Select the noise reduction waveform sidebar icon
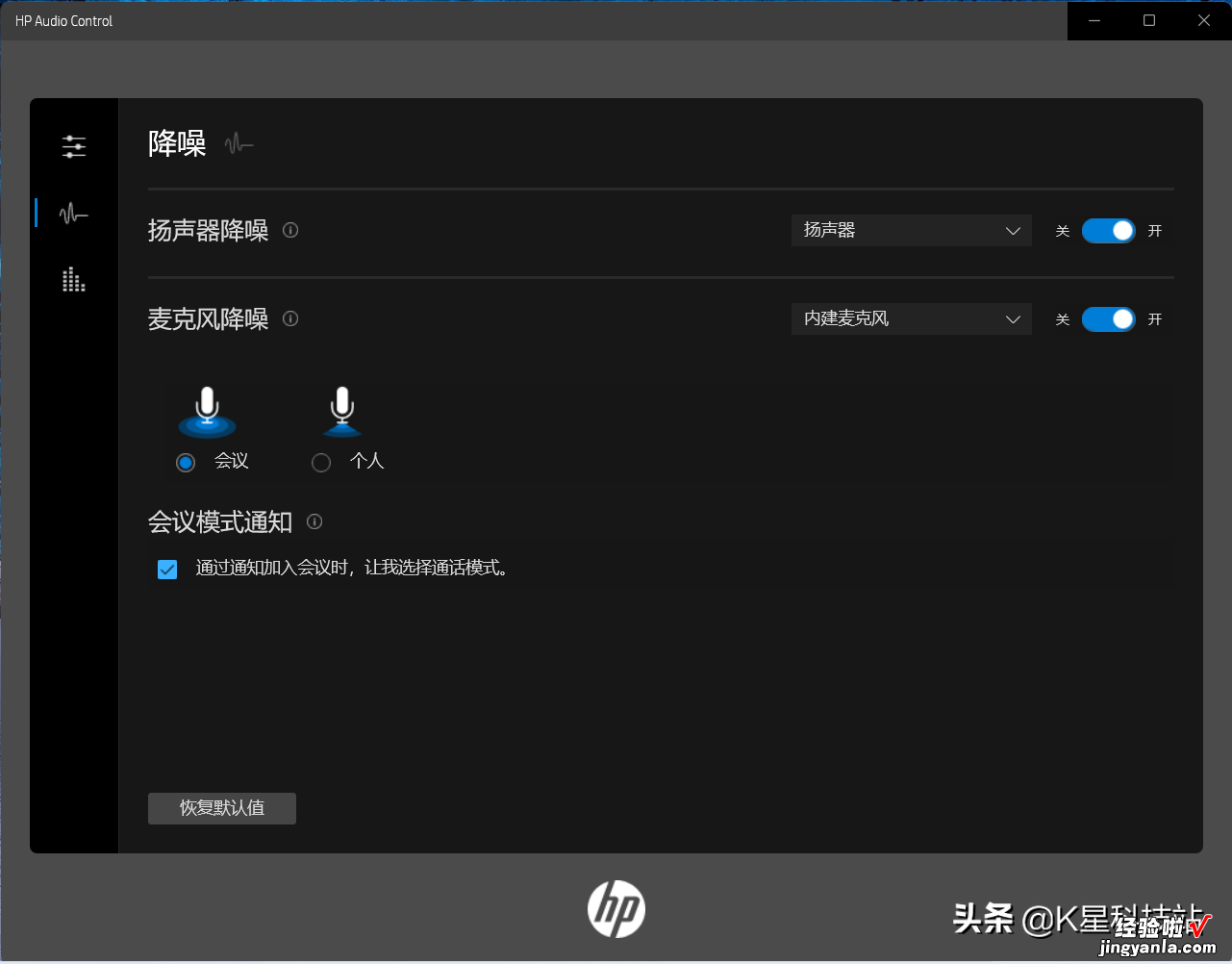This screenshot has height=964, width=1232. 74,213
